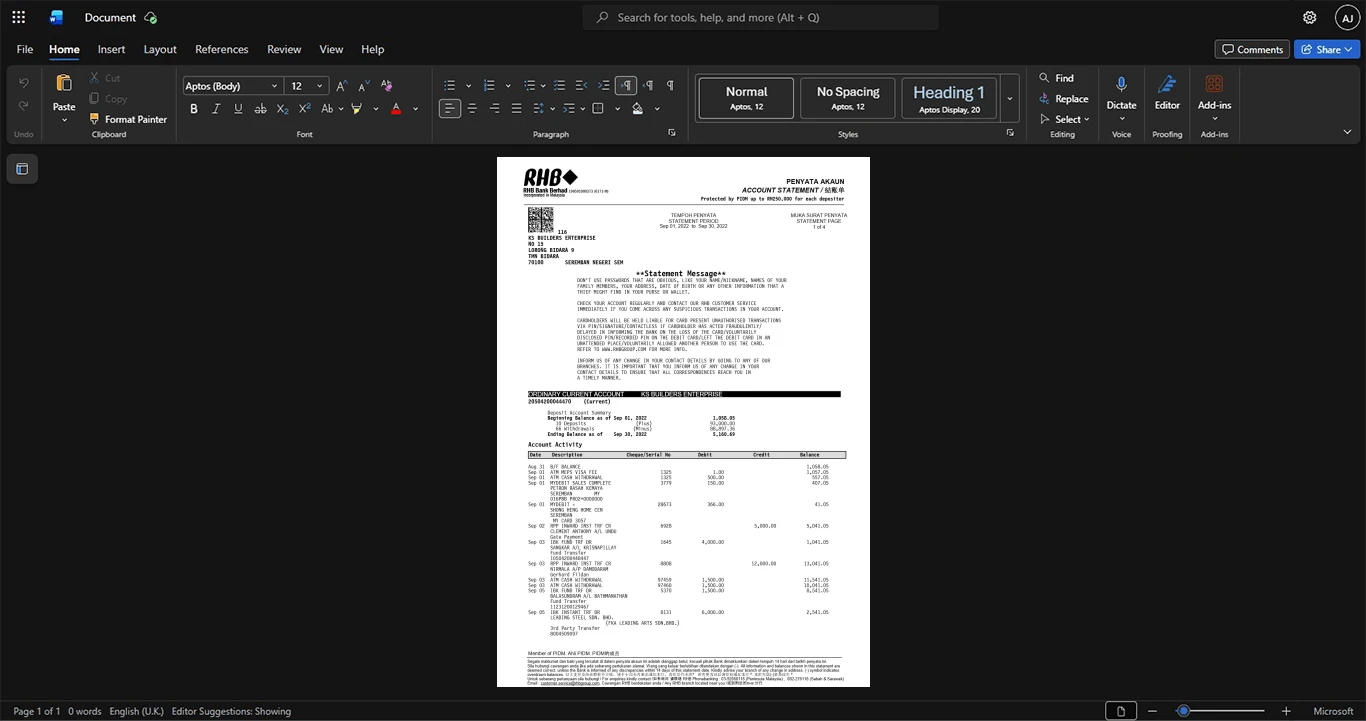Click the Grow Font icon
The width and height of the screenshot is (1366, 721).
point(341,86)
